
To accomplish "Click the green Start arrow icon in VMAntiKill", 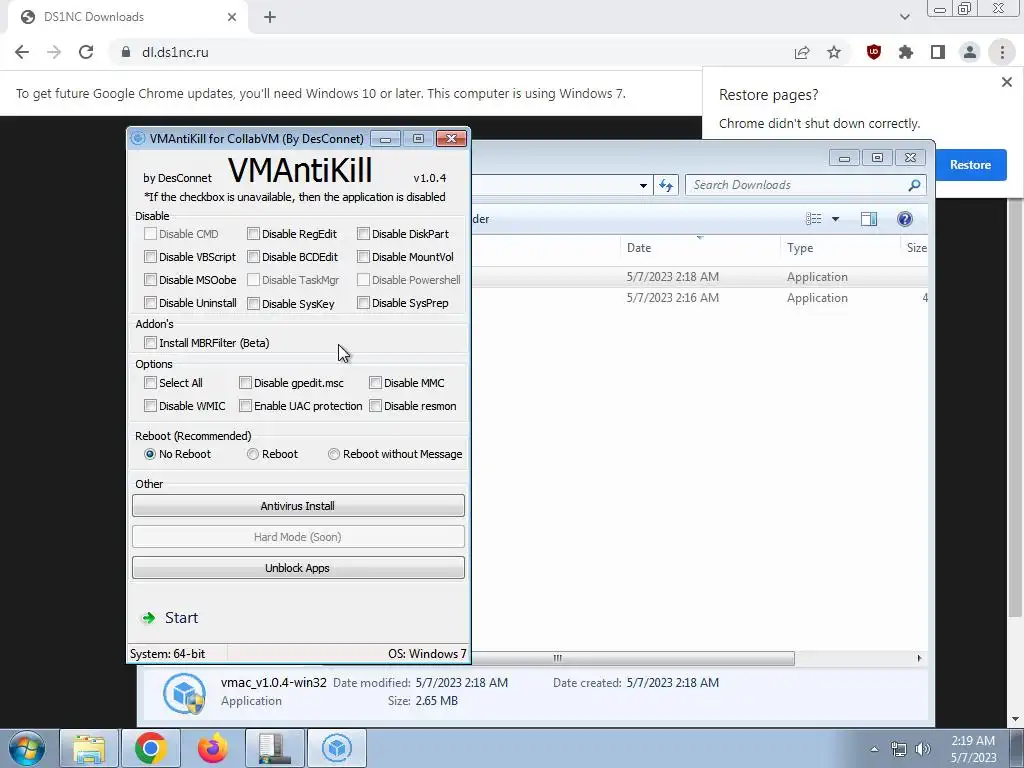I will click(x=149, y=618).
